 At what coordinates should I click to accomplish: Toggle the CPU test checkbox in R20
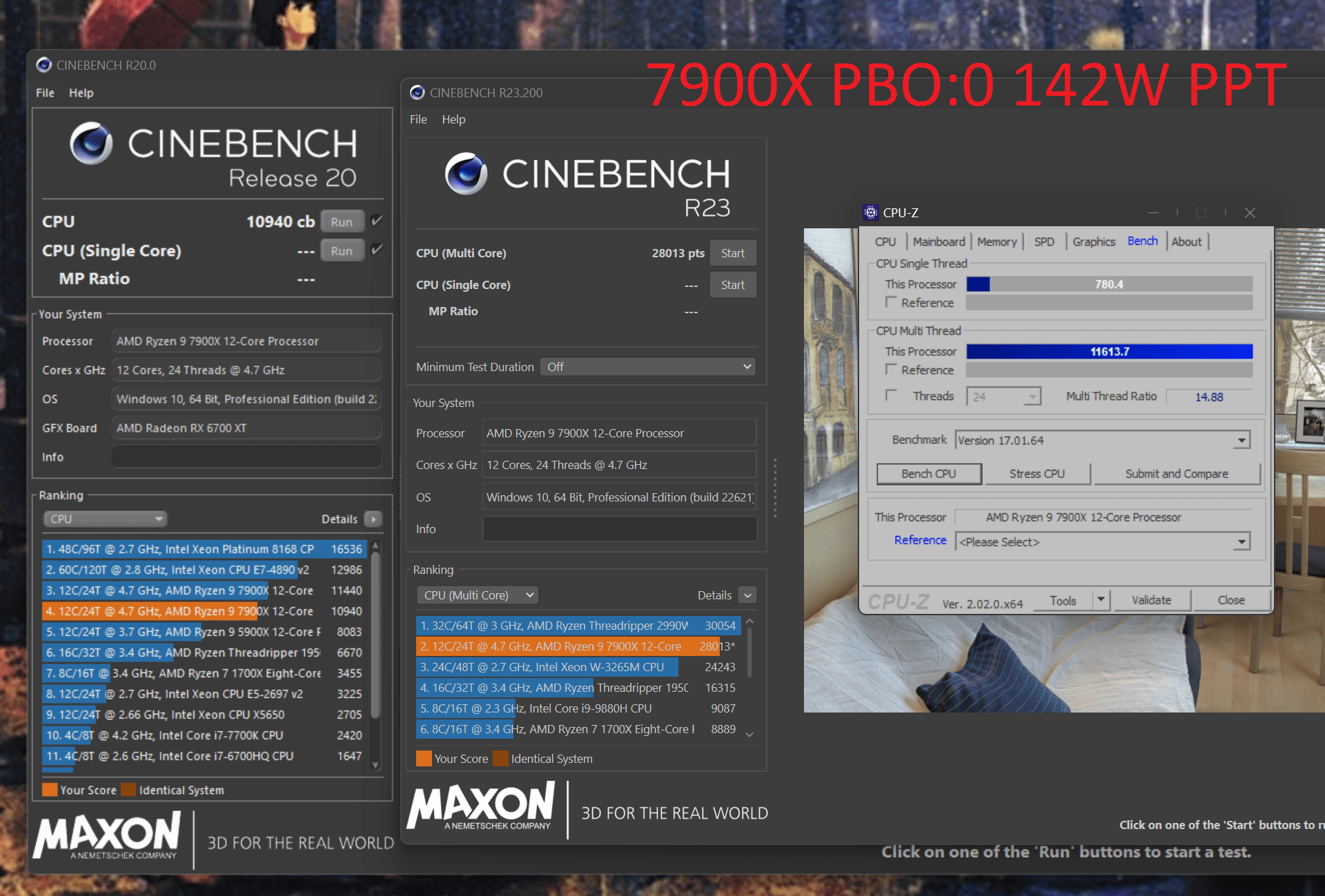click(377, 221)
